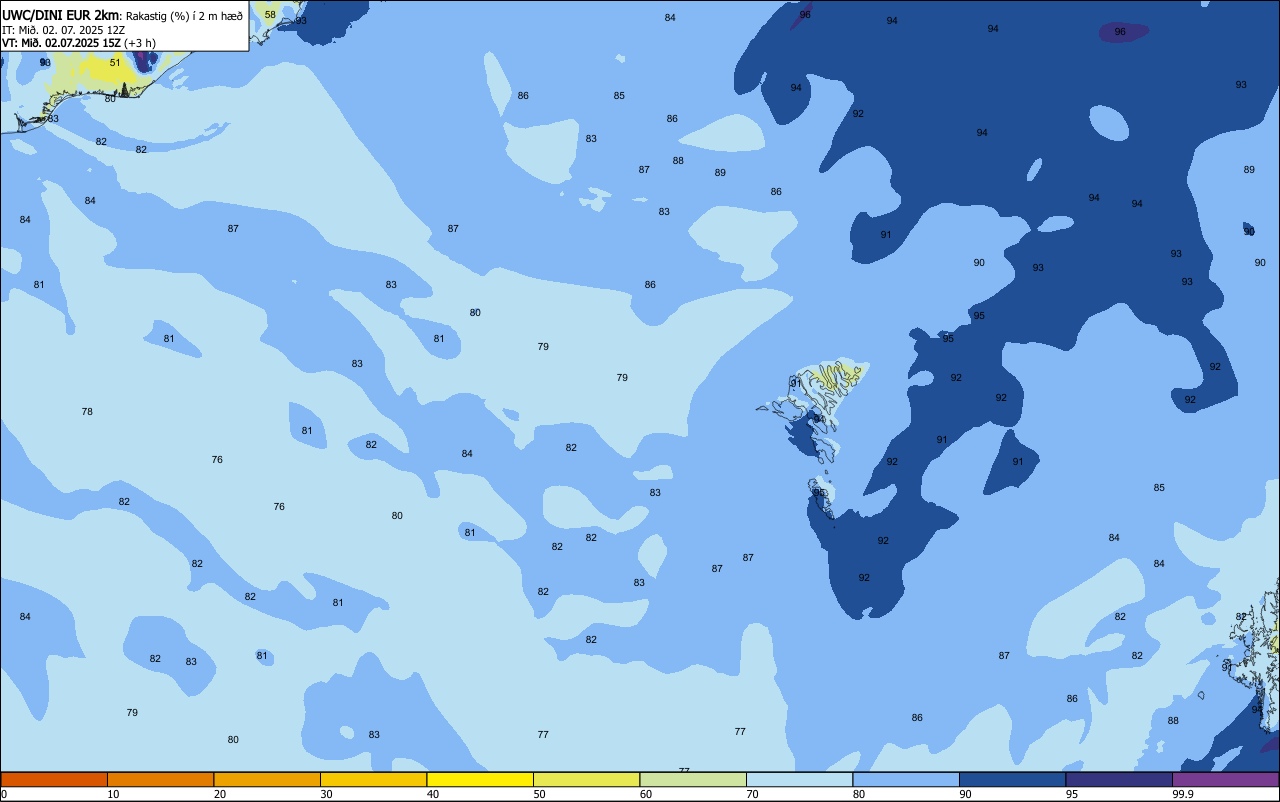1280x802 pixels.
Task: Click the 'Rakastig (%) í 2 m hæð' label
Action: tap(184, 16)
